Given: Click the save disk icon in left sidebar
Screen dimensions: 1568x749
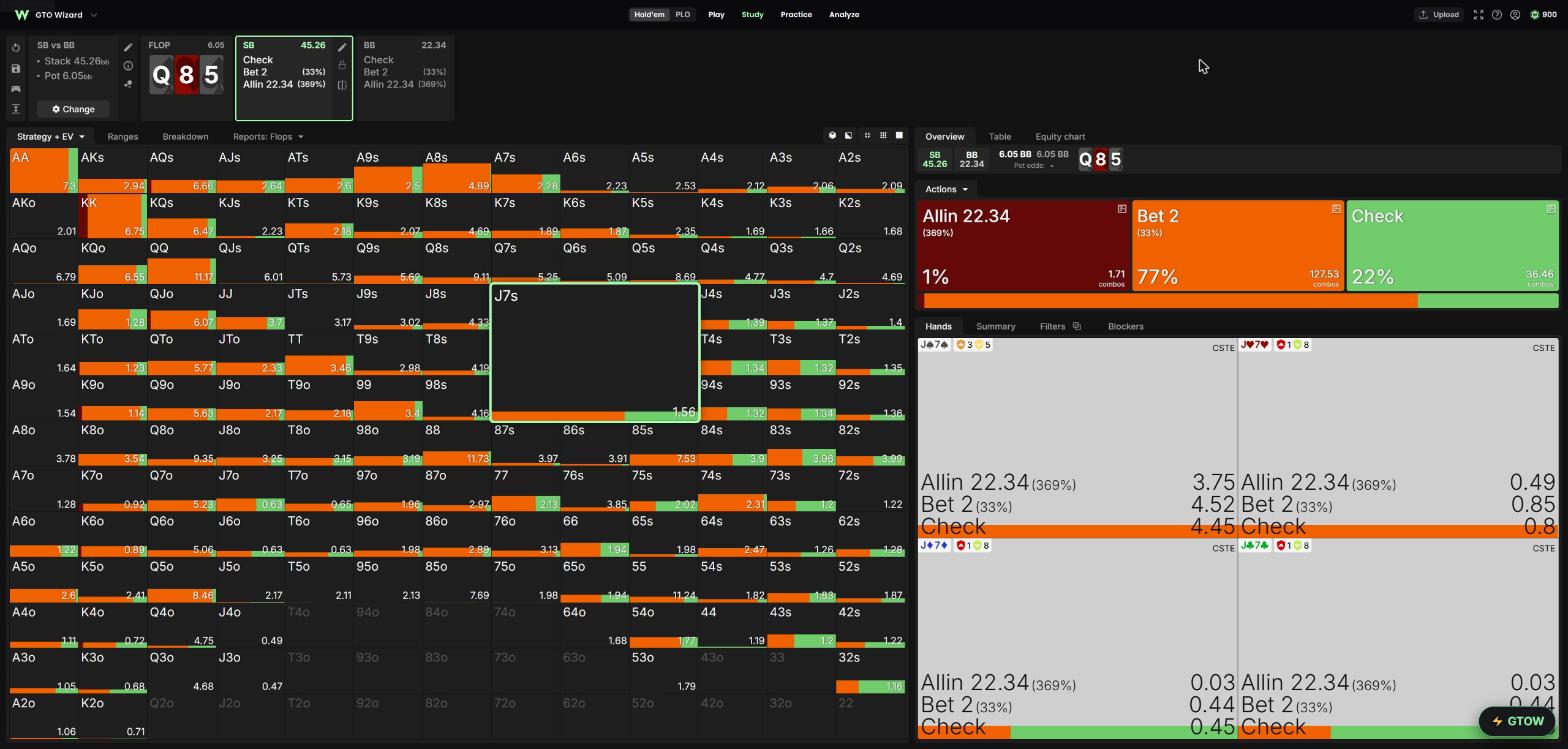Looking at the screenshot, I should pos(16,69).
